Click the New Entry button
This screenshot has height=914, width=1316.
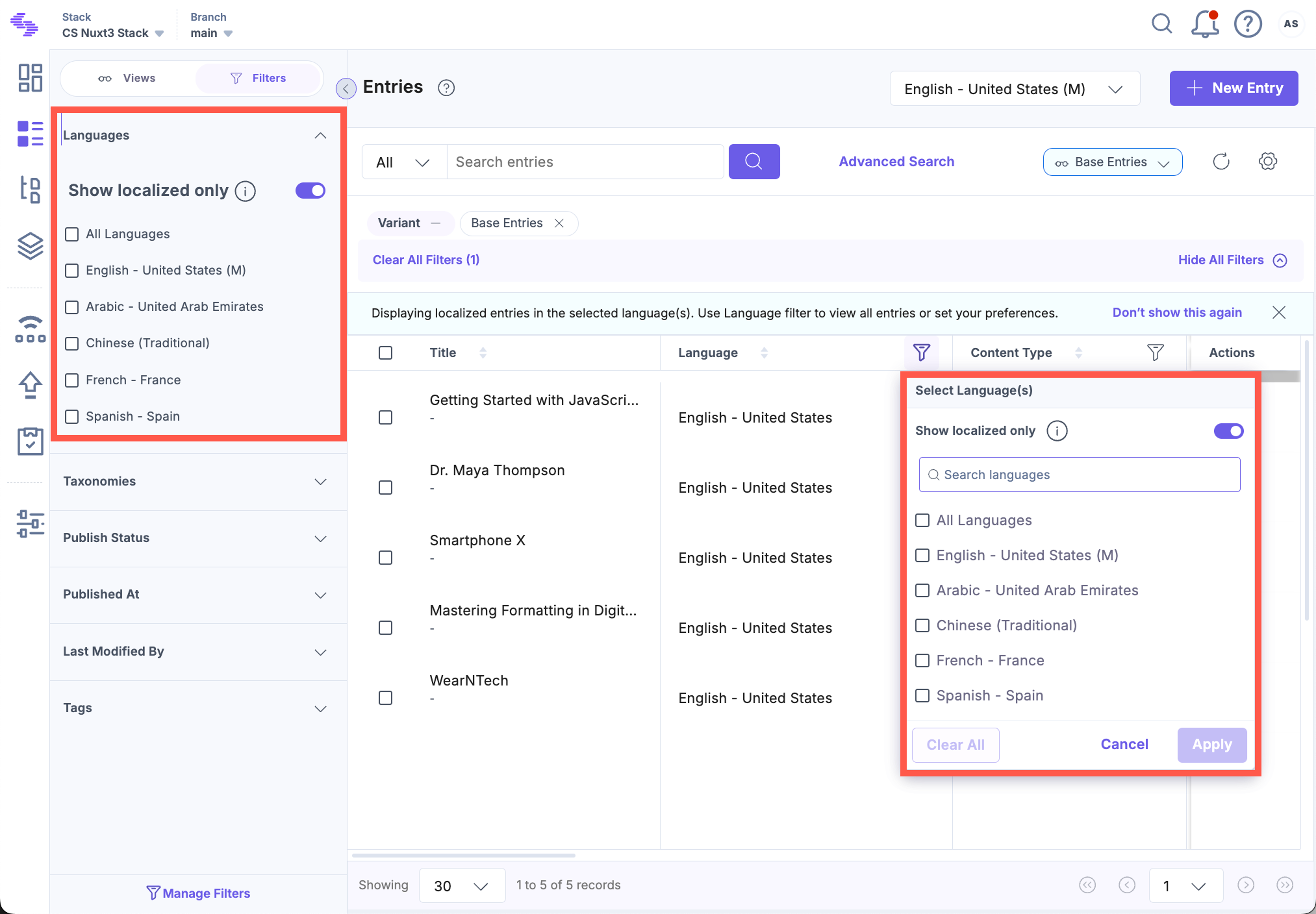(1233, 88)
